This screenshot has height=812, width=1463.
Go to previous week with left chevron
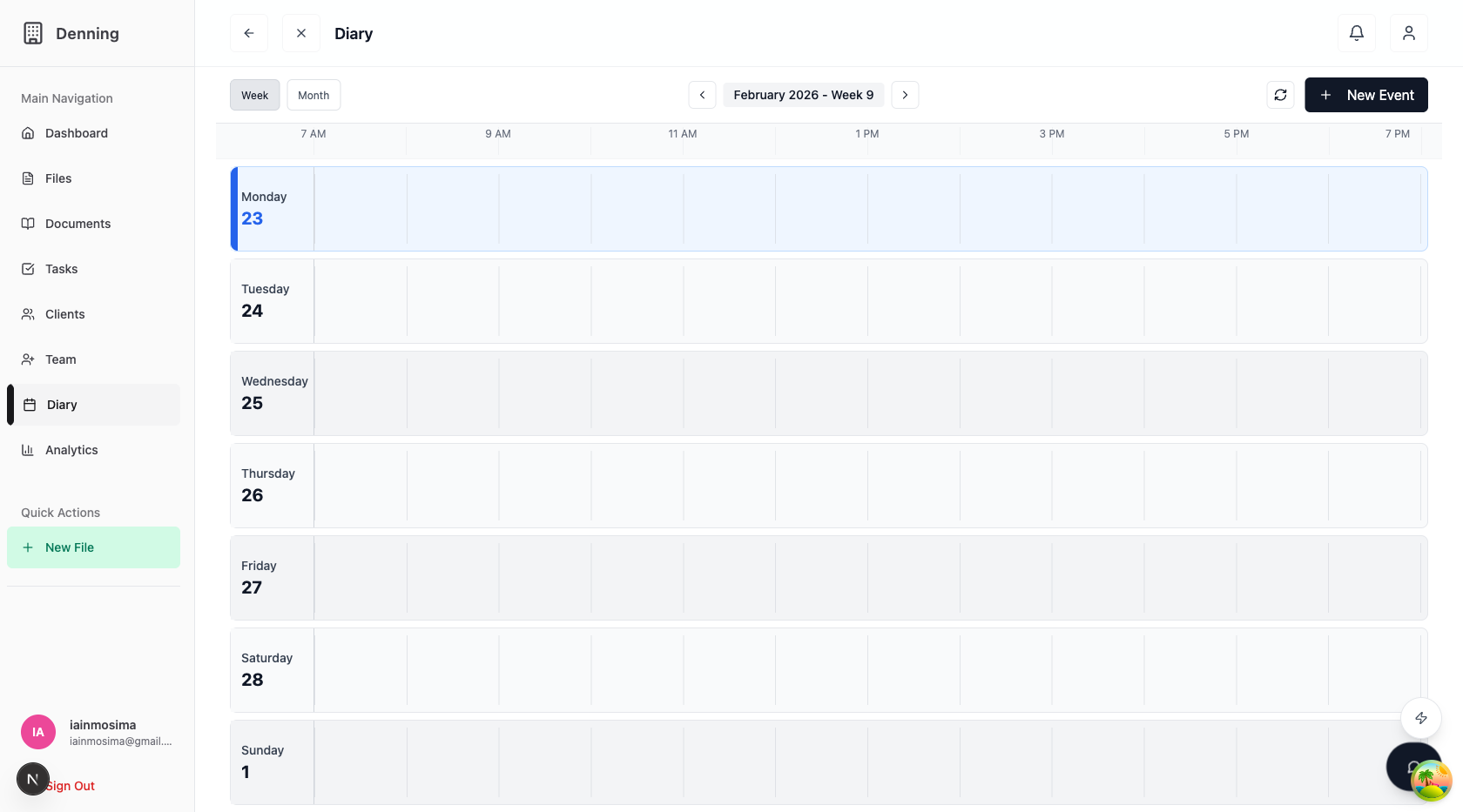tap(702, 94)
